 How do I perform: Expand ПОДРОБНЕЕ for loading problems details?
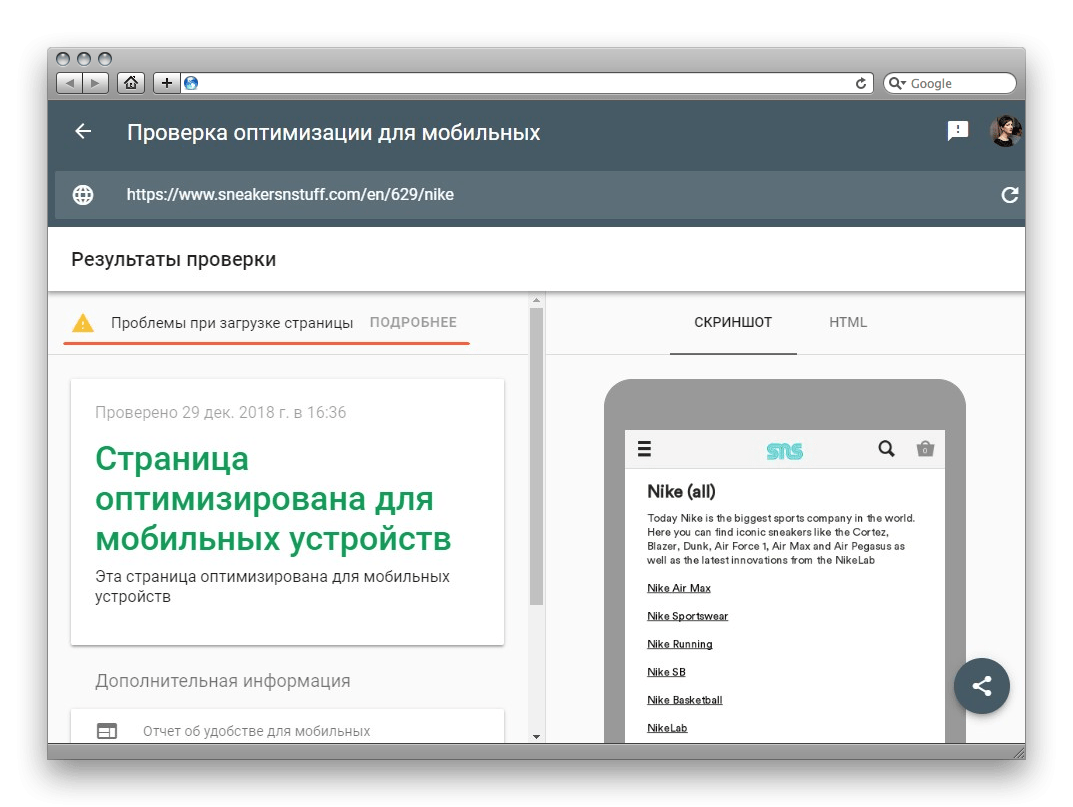(414, 322)
